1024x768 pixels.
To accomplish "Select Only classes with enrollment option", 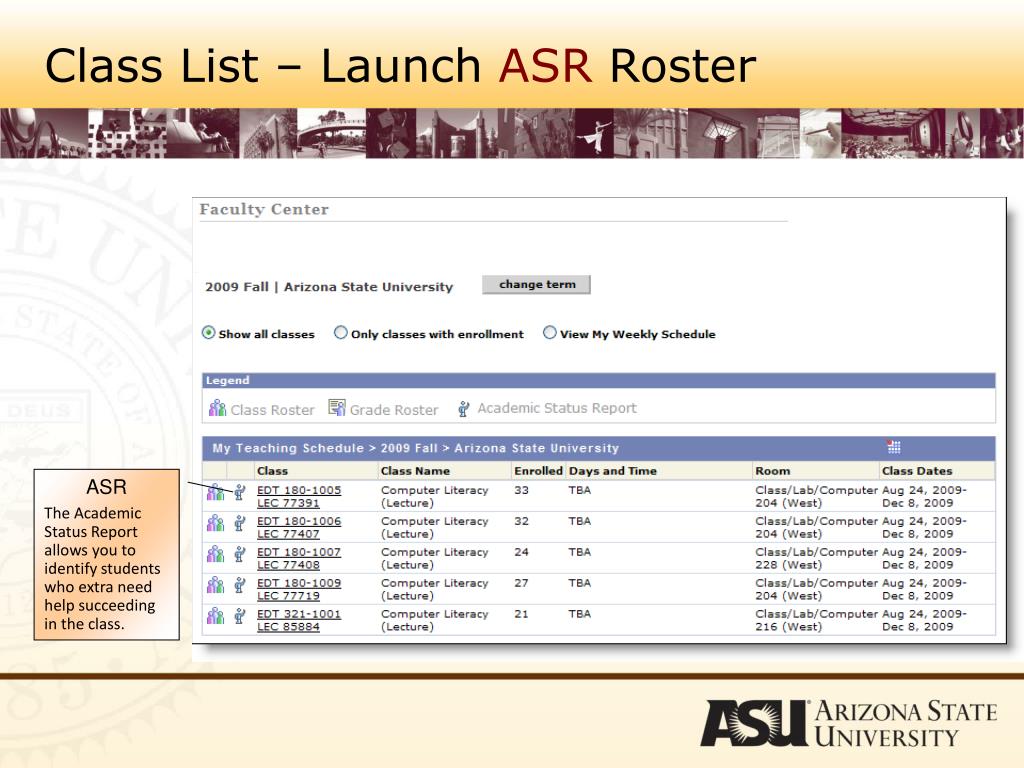I will tap(340, 333).
